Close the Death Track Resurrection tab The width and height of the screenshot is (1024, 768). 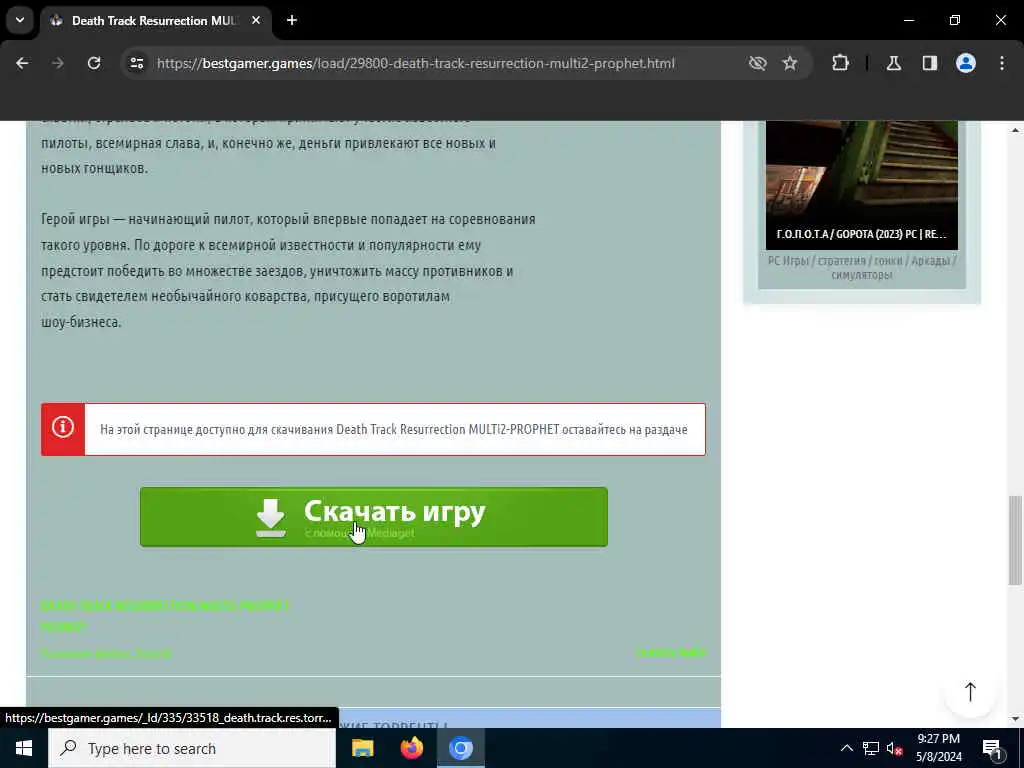tap(256, 20)
